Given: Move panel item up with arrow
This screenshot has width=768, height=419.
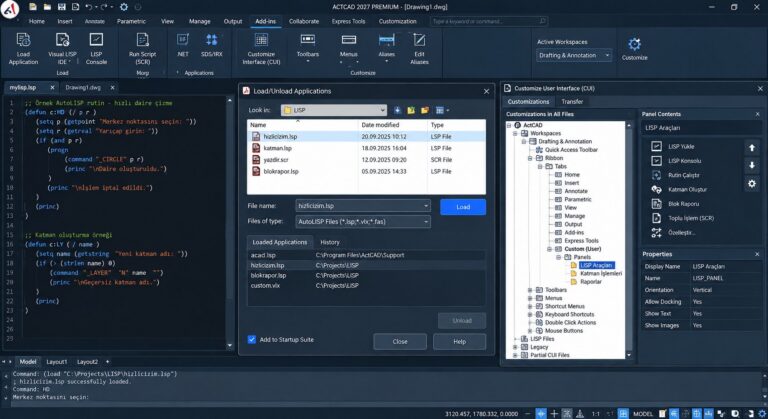Looking at the screenshot, I should pos(752,148).
